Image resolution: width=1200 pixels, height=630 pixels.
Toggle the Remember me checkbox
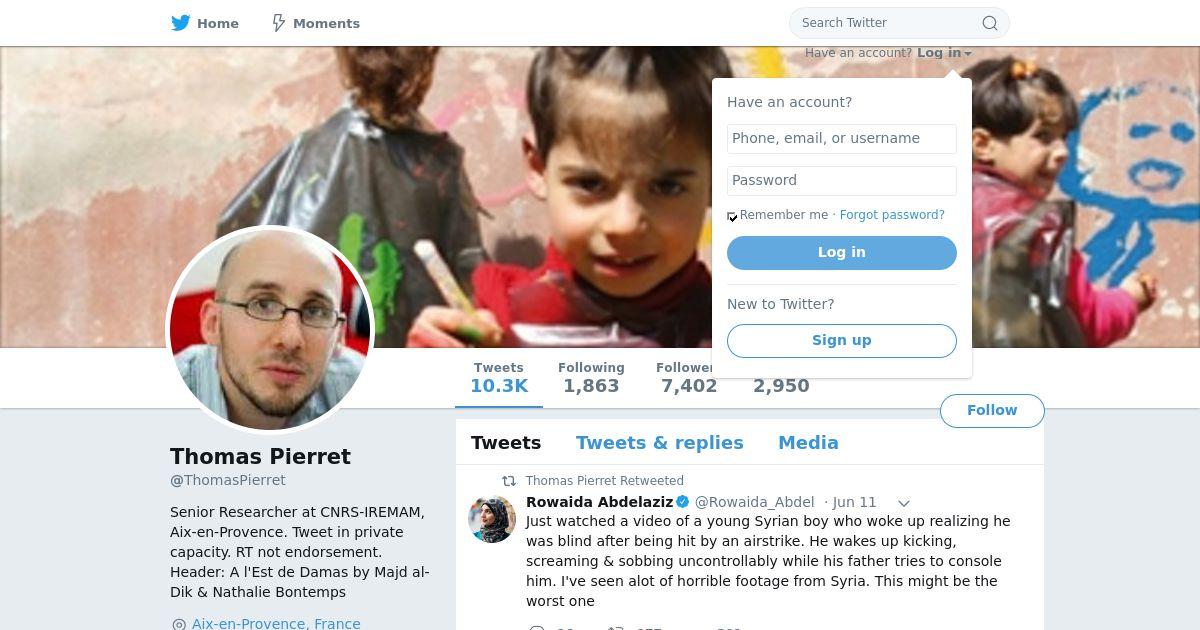tap(732, 216)
